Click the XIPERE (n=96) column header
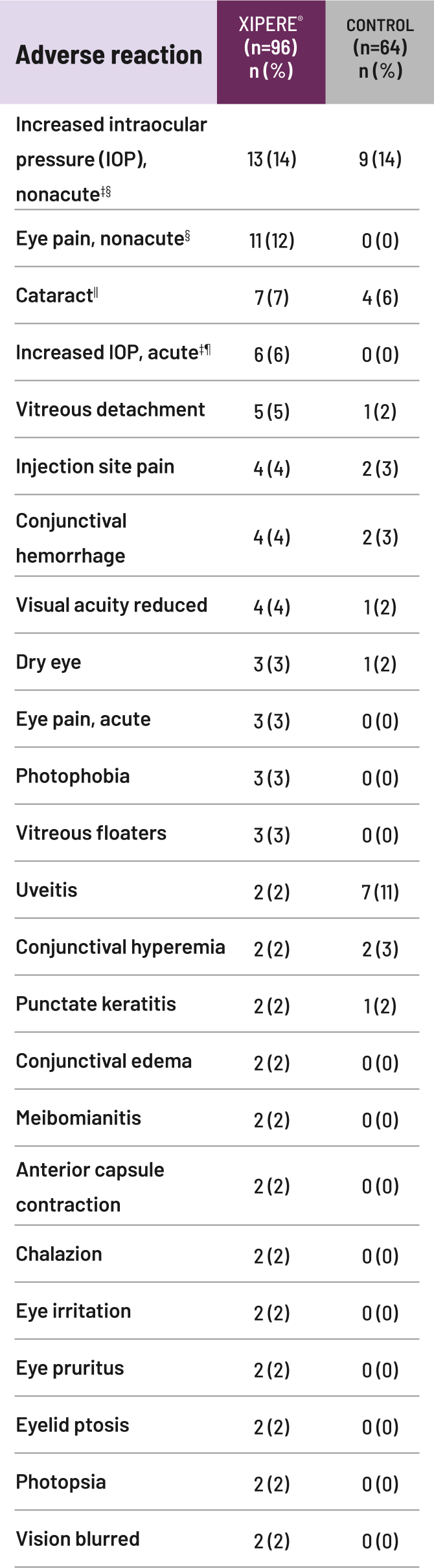434x1568 pixels. [x=271, y=48]
